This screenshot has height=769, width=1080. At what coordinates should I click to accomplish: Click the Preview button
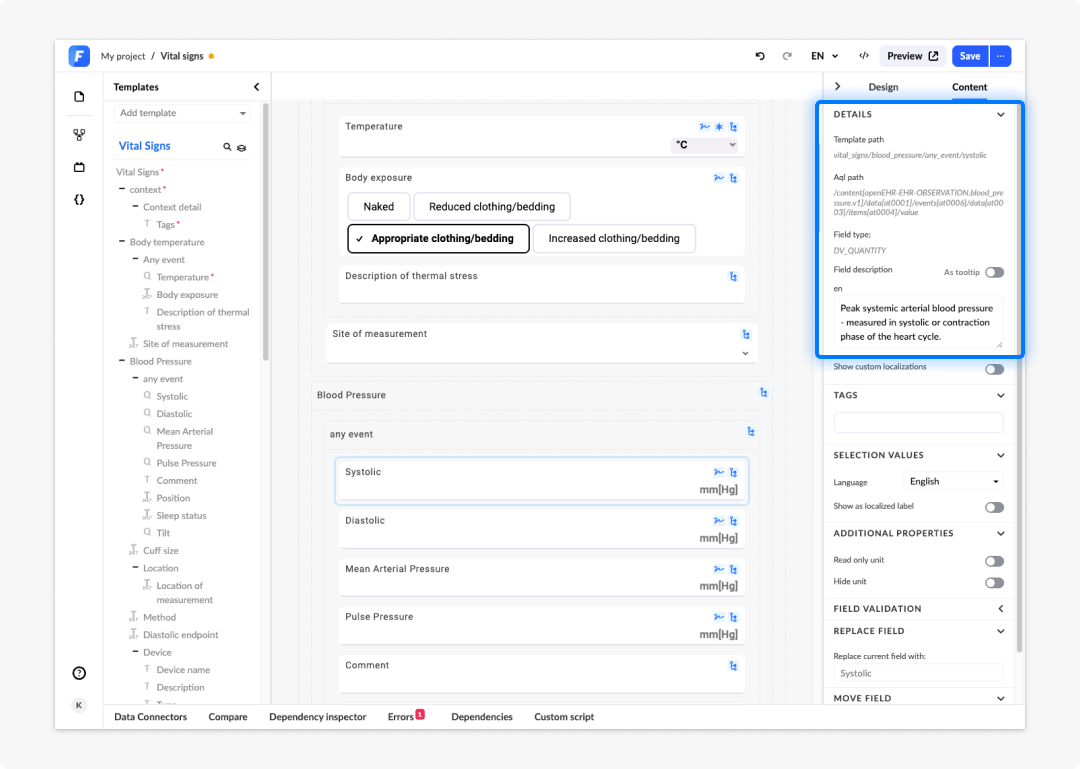coord(913,56)
